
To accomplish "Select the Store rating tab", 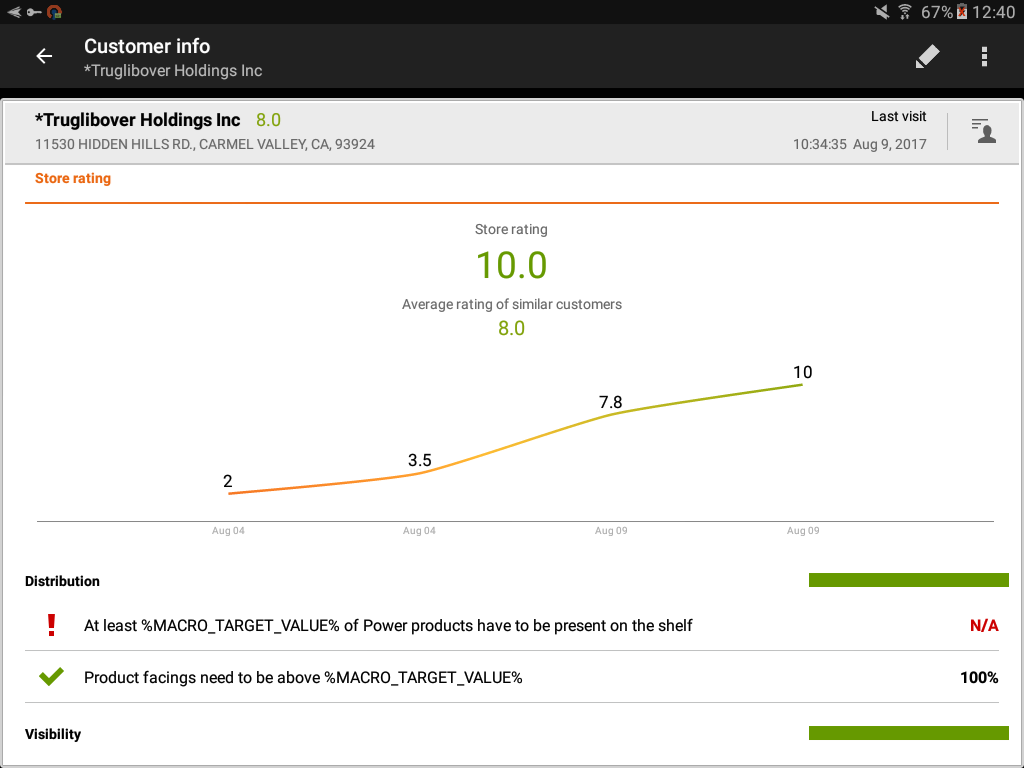I will coord(73,178).
